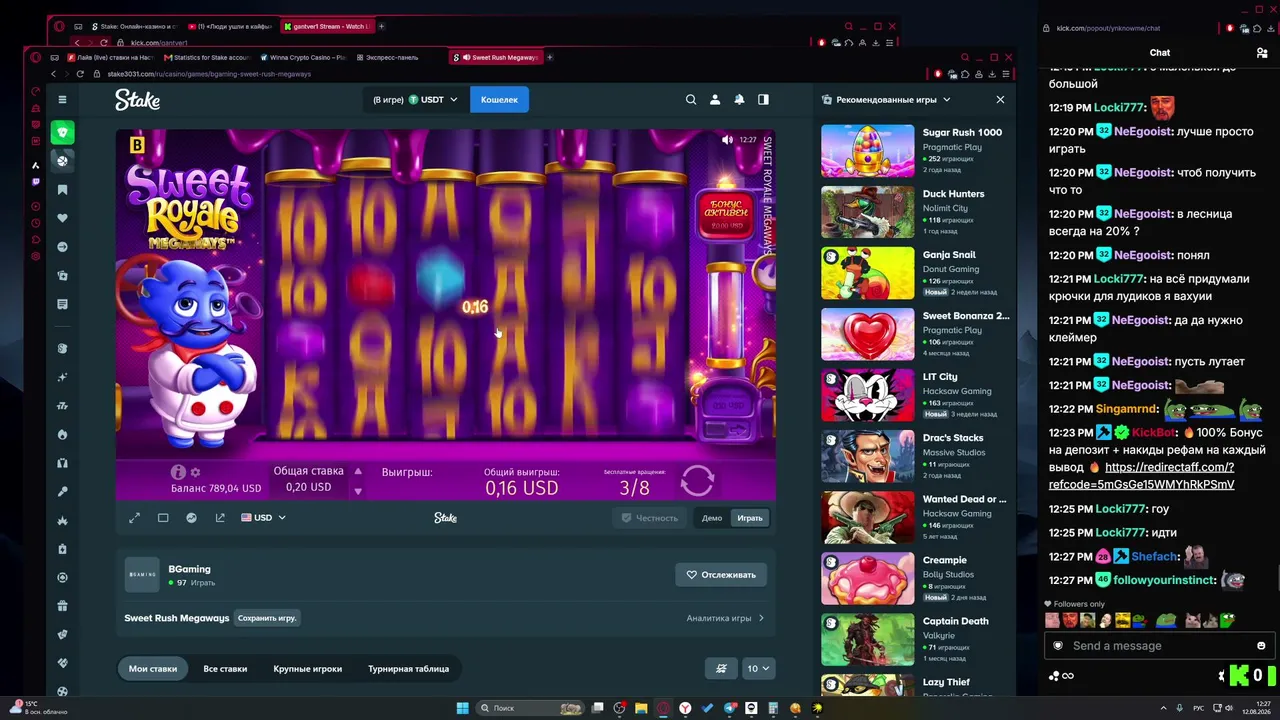The image size is (1280, 720).
Task: Switch to Играть real play mode
Action: (750, 518)
